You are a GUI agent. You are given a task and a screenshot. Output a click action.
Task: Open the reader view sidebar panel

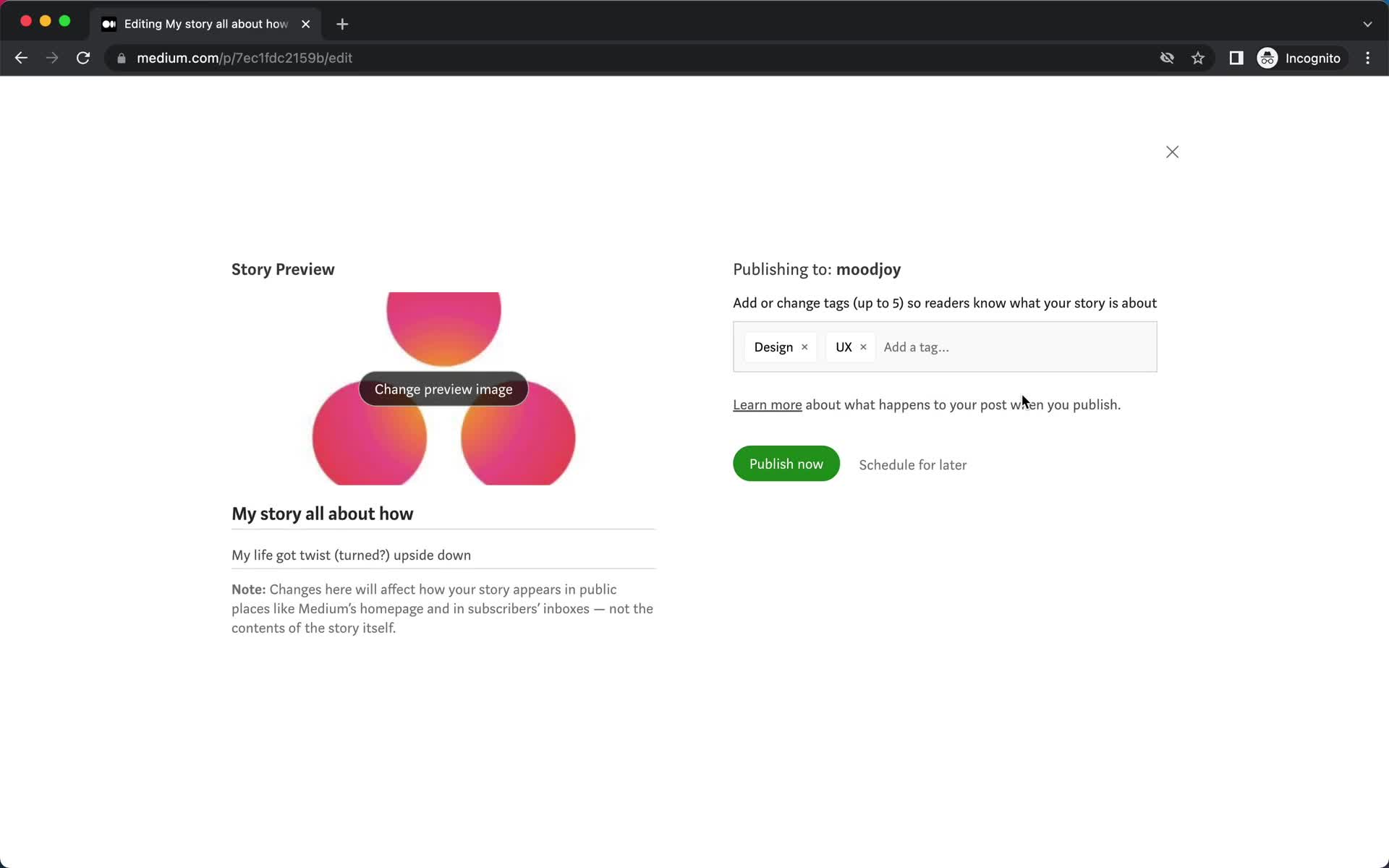pyautogui.click(x=1236, y=58)
